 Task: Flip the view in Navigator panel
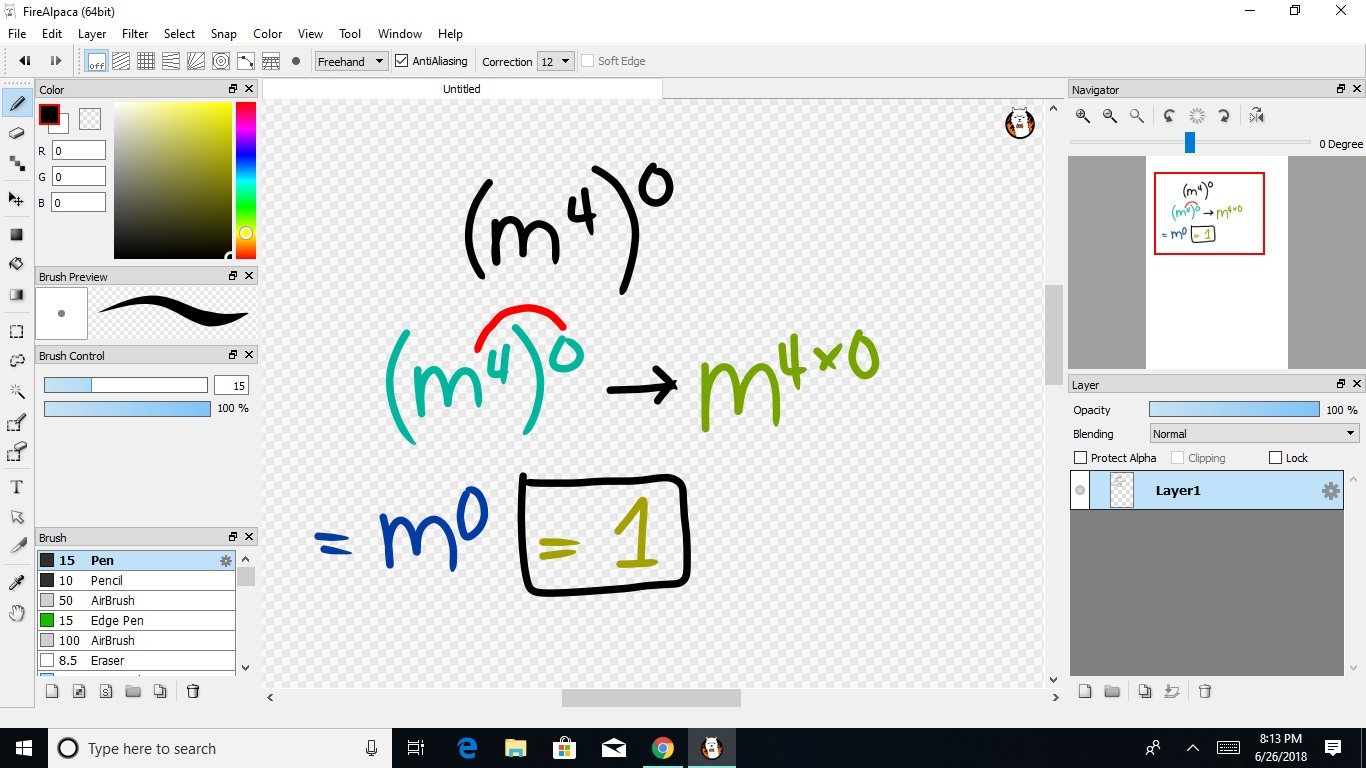click(x=1257, y=116)
